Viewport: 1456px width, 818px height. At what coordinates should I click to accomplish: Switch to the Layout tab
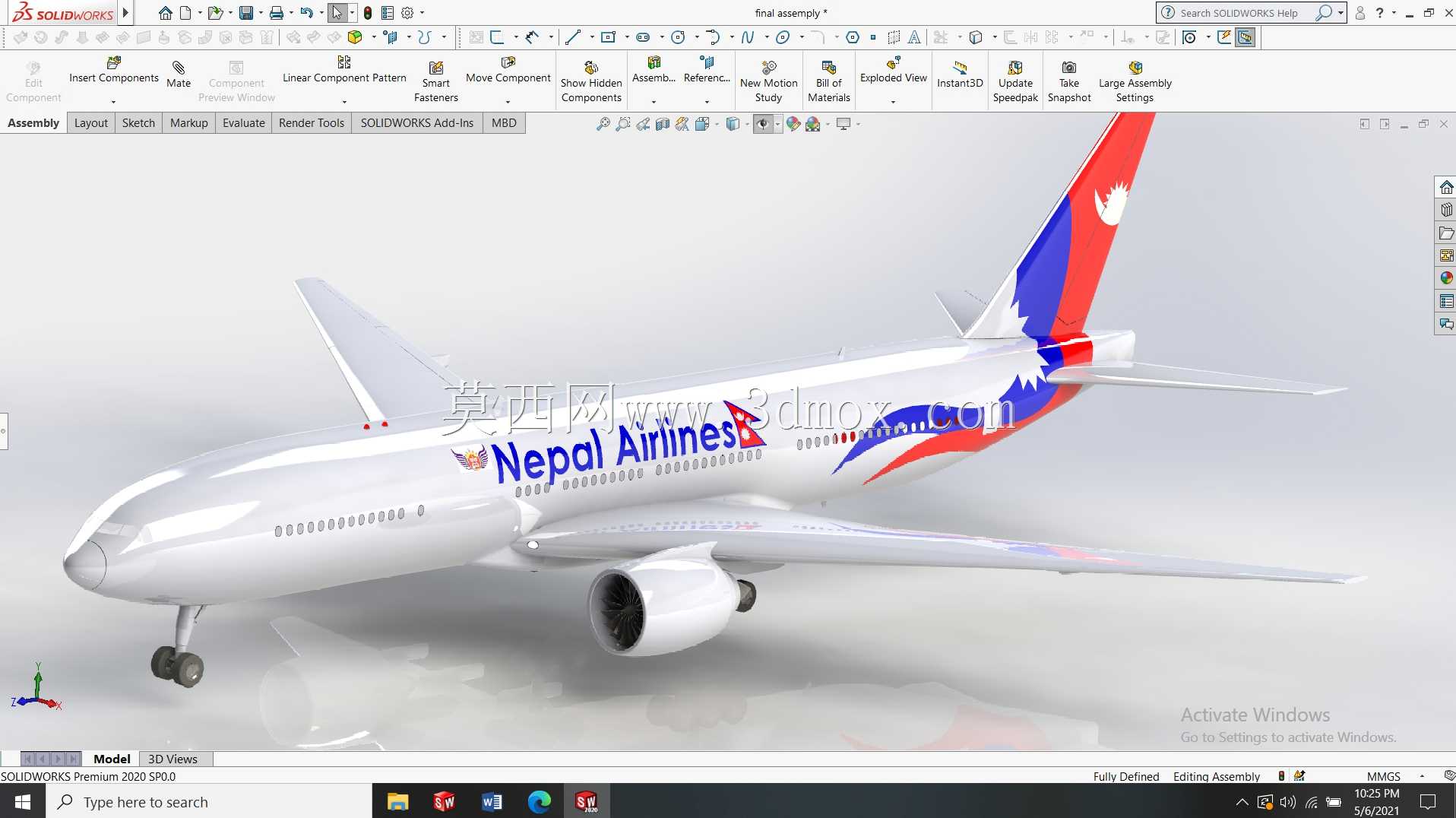click(x=91, y=123)
